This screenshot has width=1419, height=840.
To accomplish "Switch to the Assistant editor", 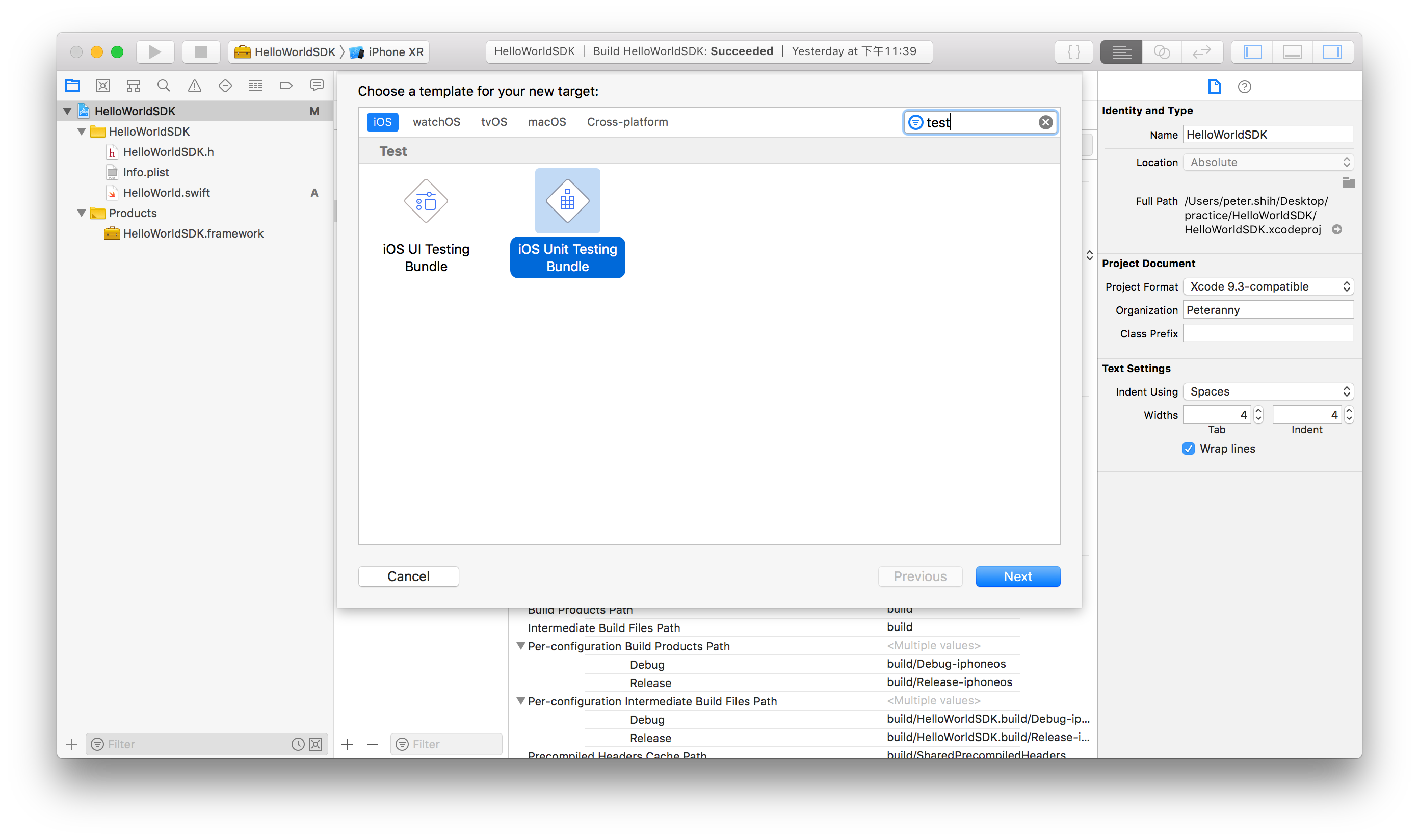I will point(1162,52).
